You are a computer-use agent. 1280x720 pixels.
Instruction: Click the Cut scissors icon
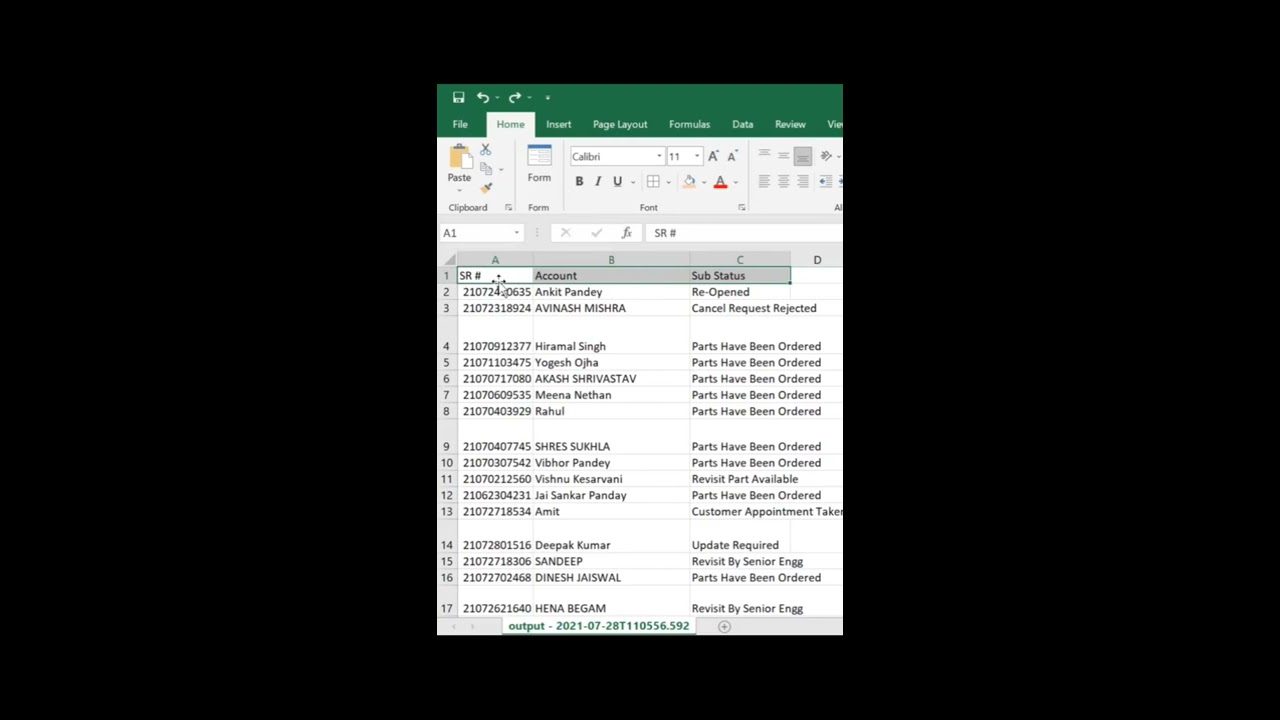pyautogui.click(x=485, y=149)
